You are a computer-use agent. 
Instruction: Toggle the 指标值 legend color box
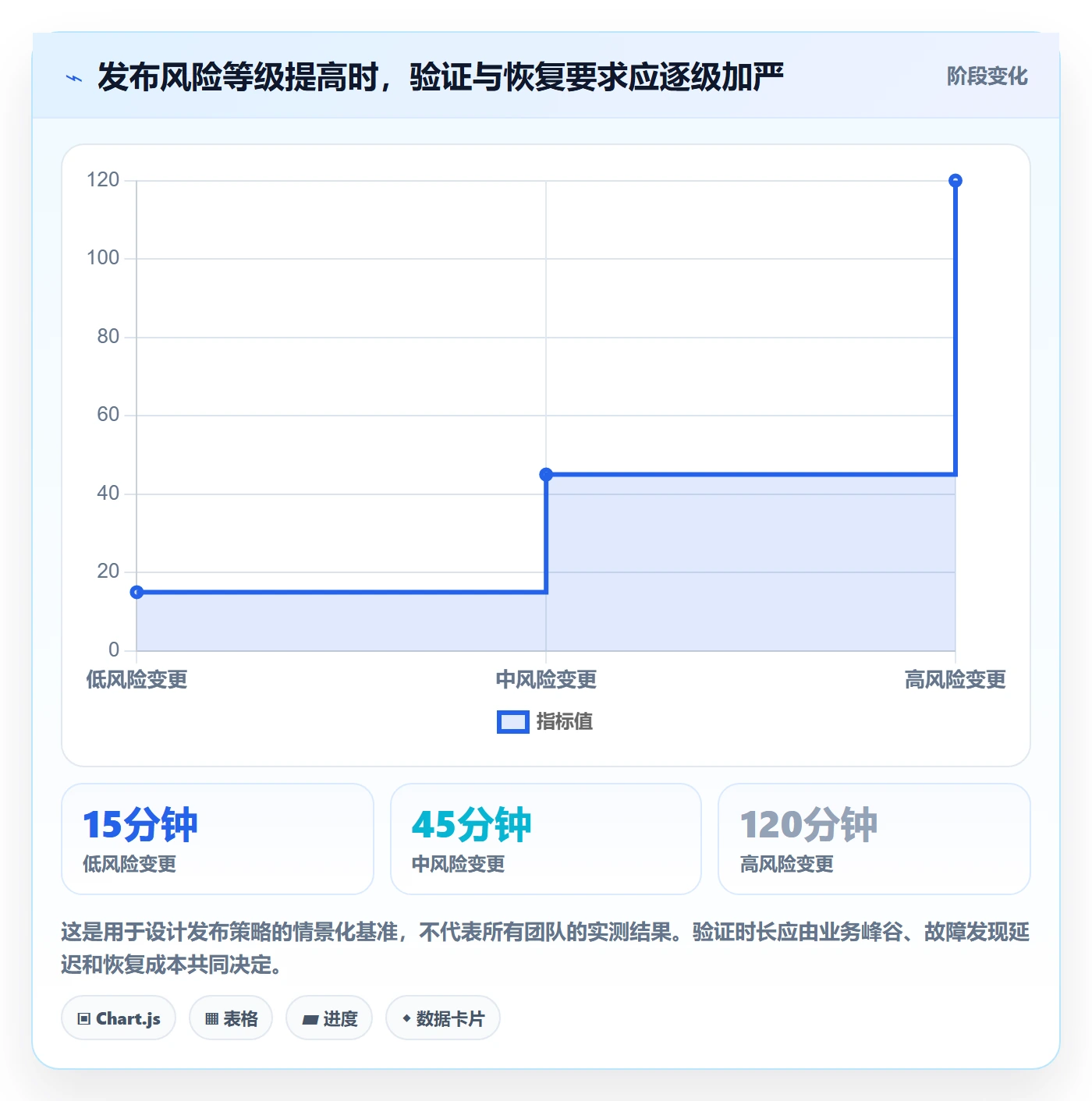point(513,722)
